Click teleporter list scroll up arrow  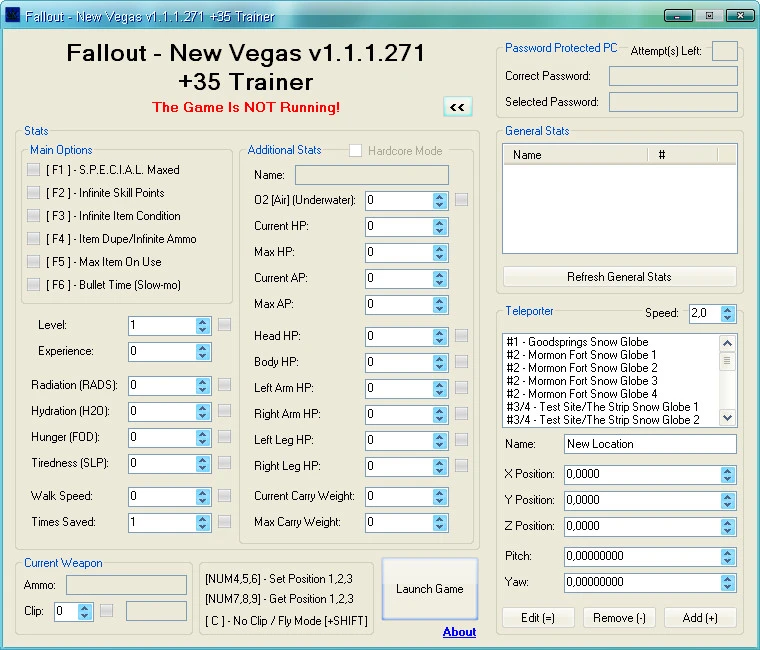coord(727,343)
